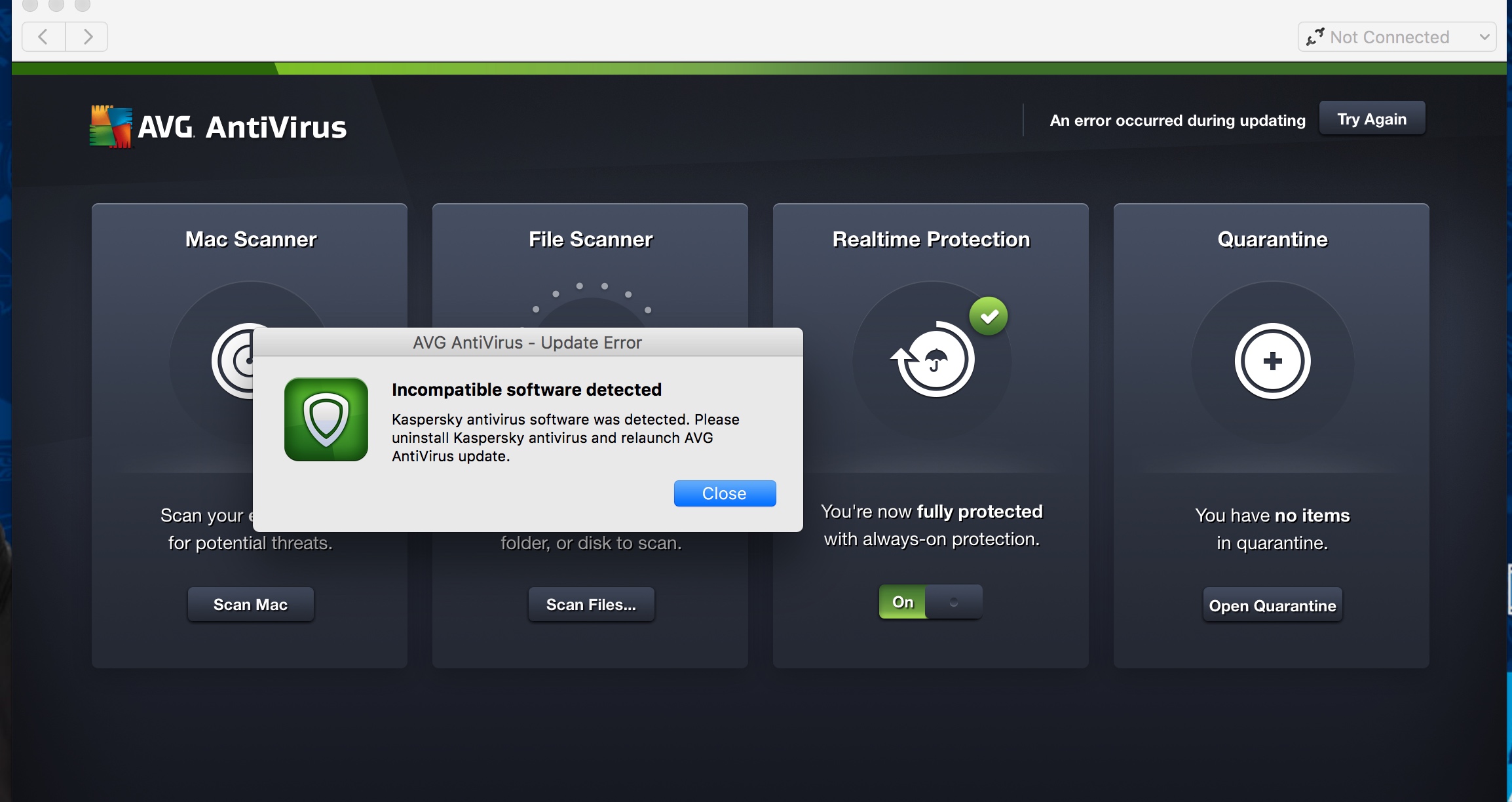This screenshot has width=1512, height=802.
Task: Click the AVG logo icon
Action: tap(111, 126)
